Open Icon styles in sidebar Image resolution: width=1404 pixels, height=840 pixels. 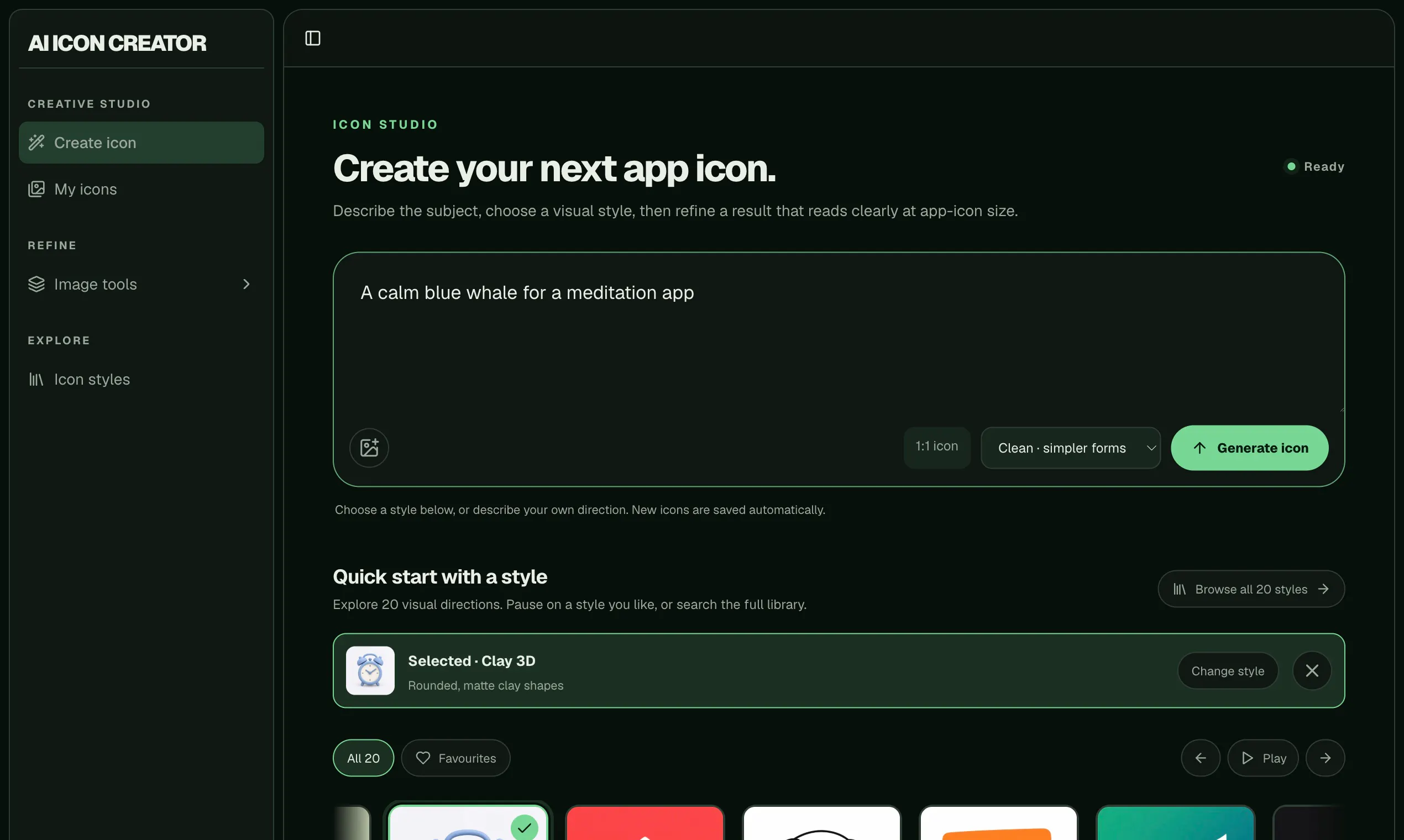tap(141, 379)
